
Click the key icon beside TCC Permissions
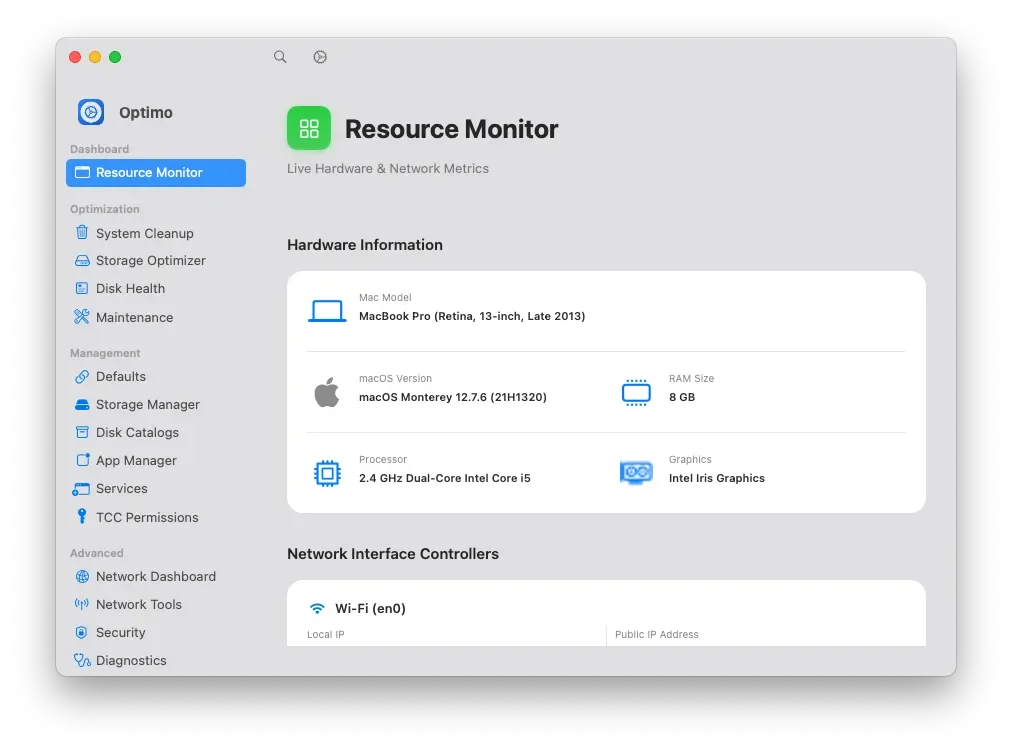(x=82, y=516)
